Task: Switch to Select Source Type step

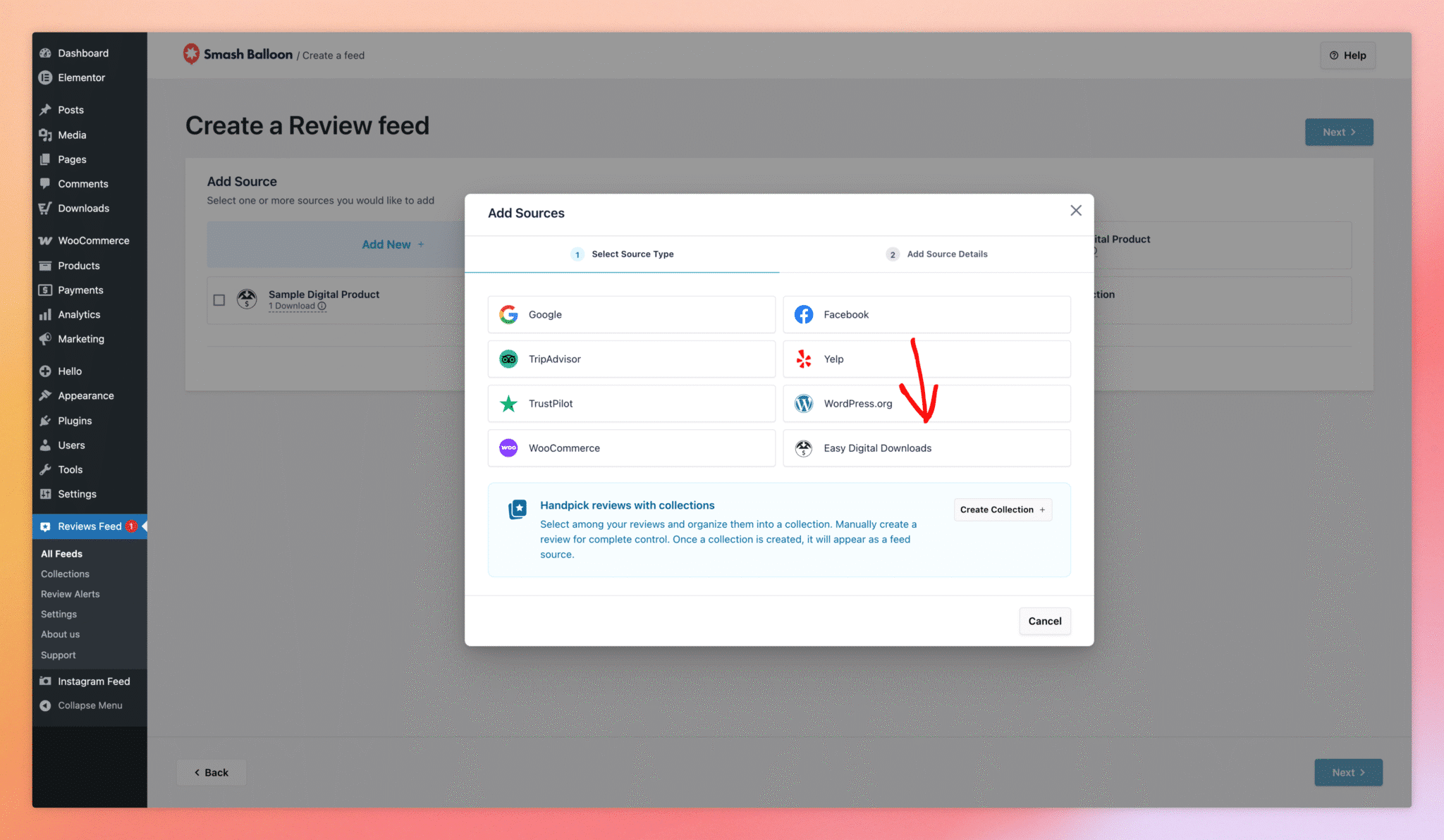Action: 622,254
